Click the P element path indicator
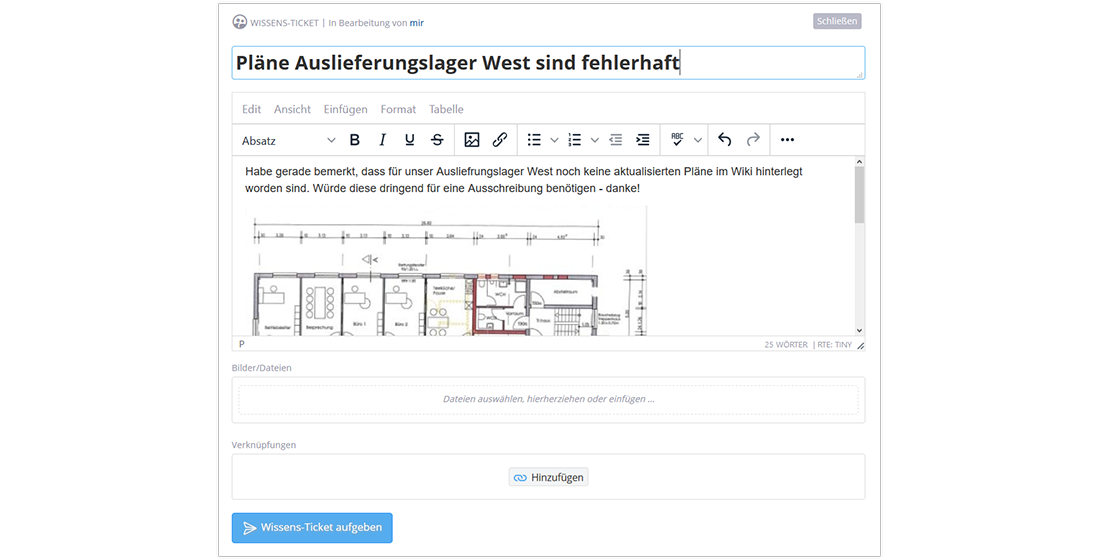Screen dimensions: 1100x560 point(242,345)
